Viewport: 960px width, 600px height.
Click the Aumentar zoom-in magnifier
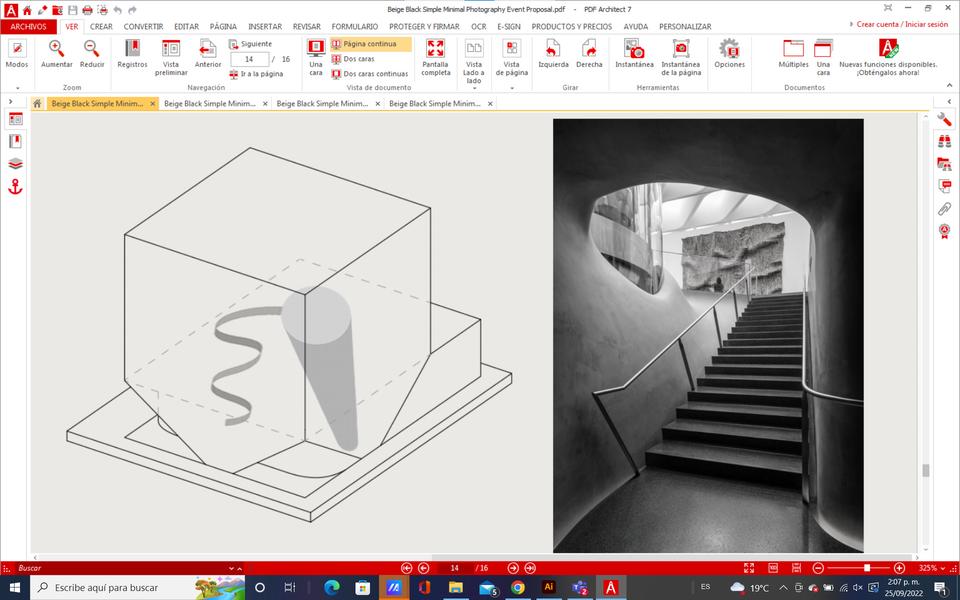pos(56,54)
